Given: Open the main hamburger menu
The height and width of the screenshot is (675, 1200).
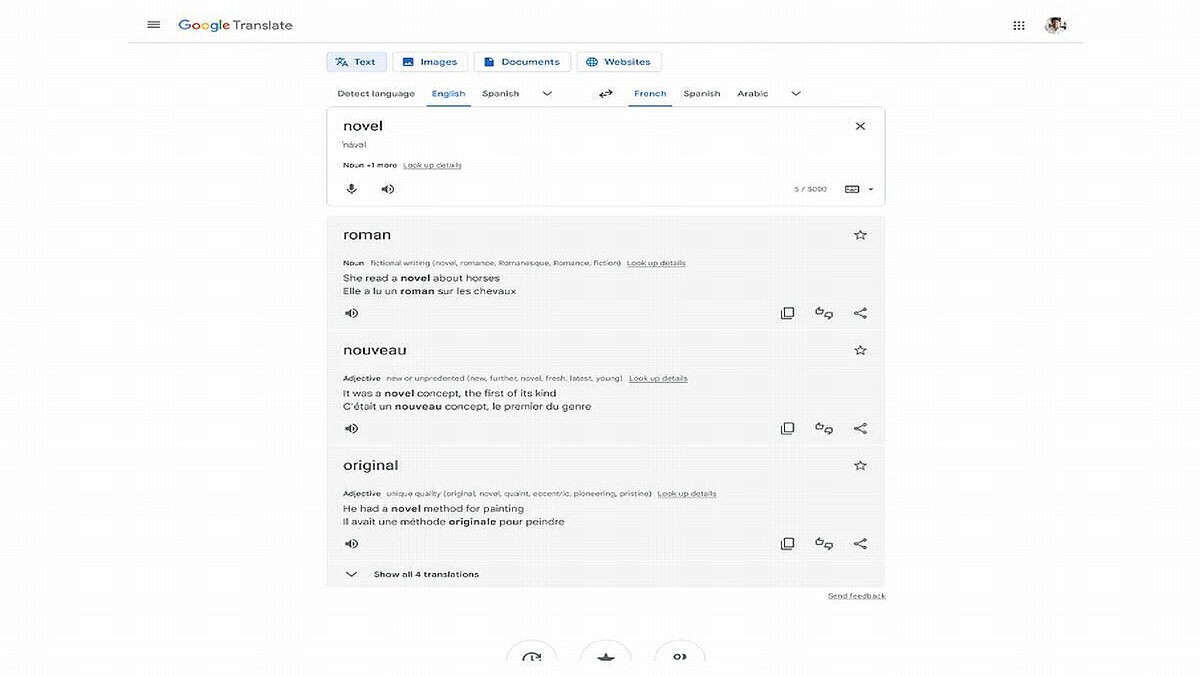Looking at the screenshot, I should tap(153, 25).
